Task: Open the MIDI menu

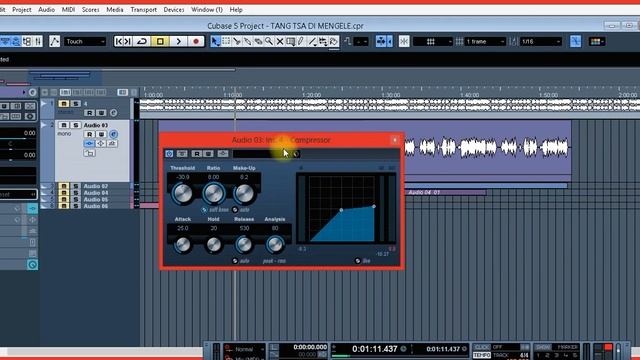Action: pos(68,9)
